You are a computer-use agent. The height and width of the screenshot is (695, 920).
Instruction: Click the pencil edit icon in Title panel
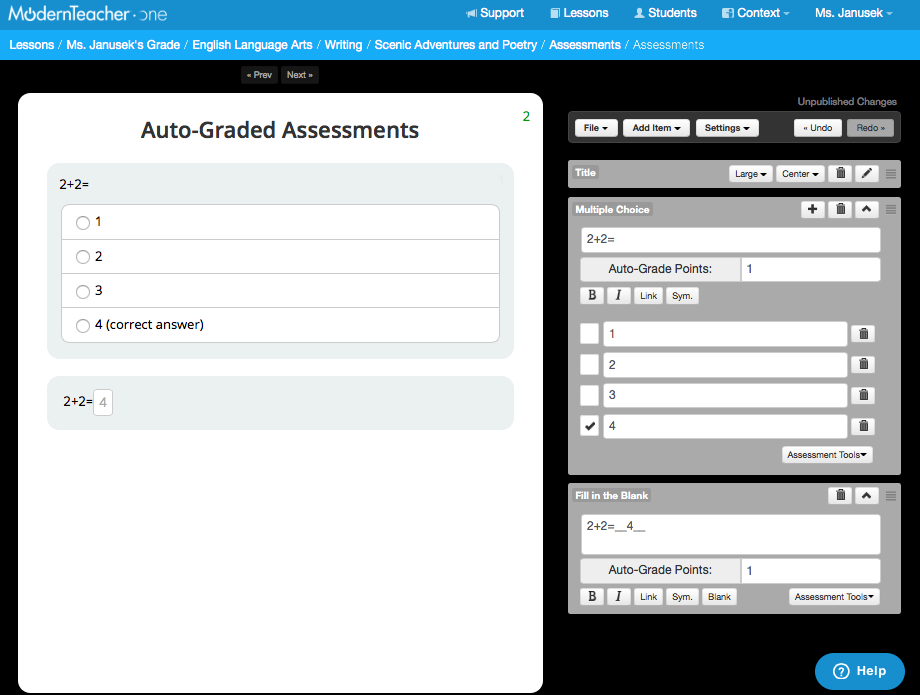[x=867, y=174]
